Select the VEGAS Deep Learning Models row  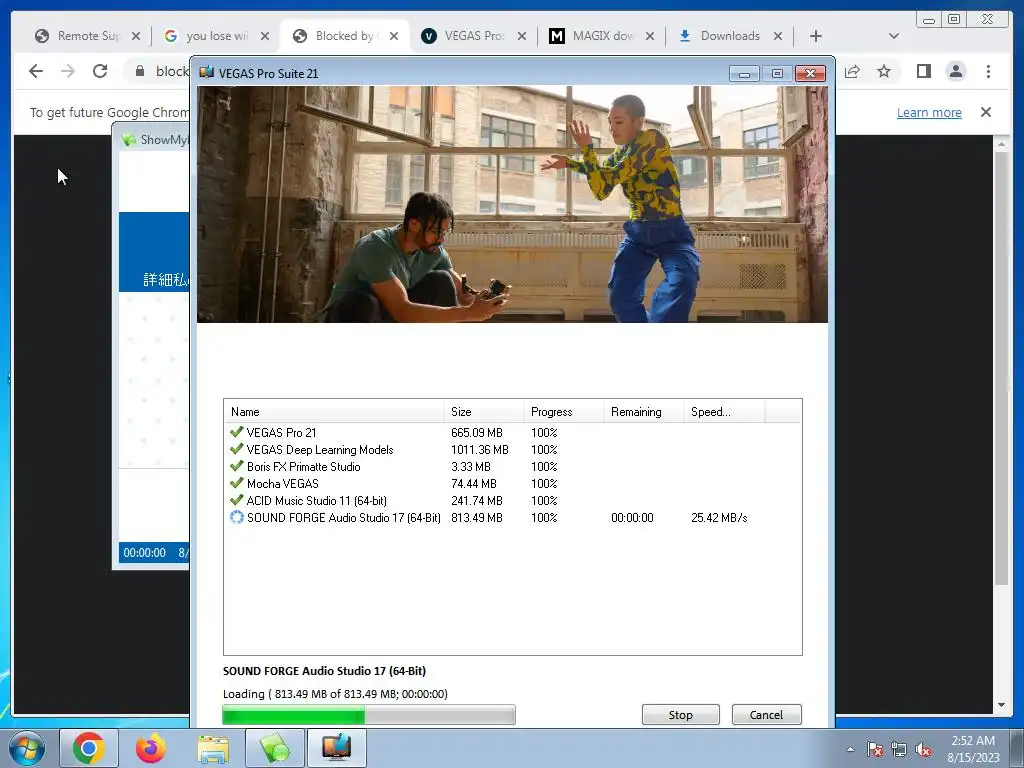(512, 449)
